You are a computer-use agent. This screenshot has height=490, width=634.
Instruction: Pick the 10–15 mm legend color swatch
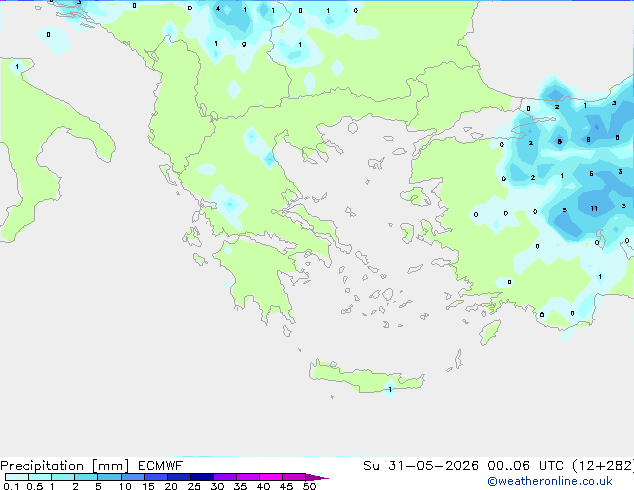tap(133, 477)
